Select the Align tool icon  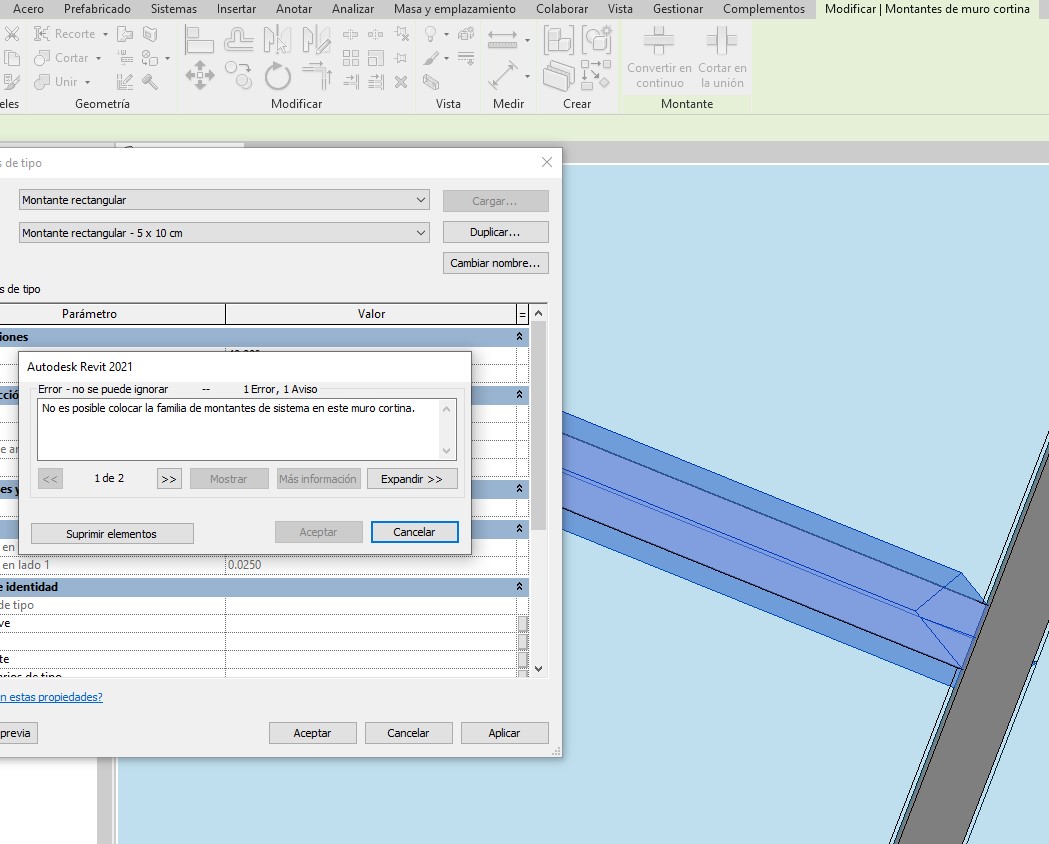pyautogui.click(x=200, y=41)
